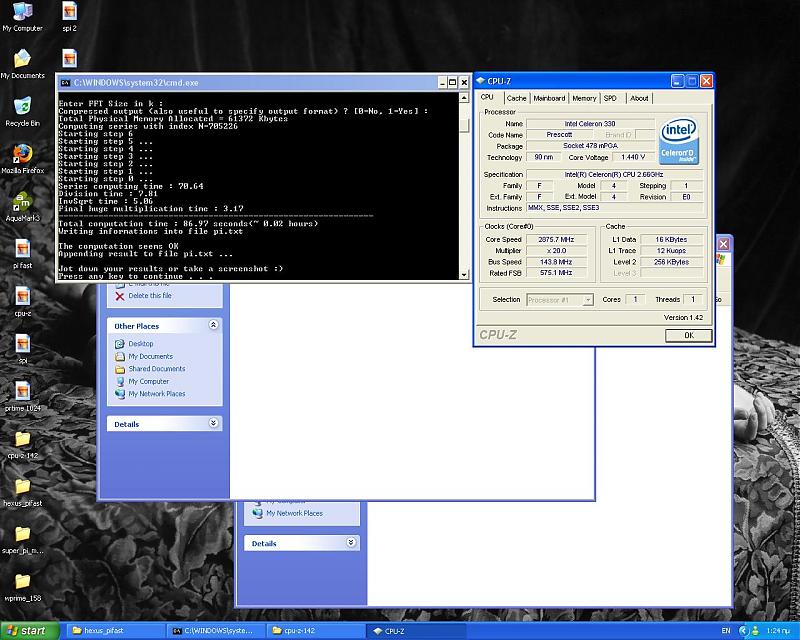This screenshot has width=800, height=640.
Task: Select the cpu-z-142 folder on the desktop
Action: coord(22,444)
